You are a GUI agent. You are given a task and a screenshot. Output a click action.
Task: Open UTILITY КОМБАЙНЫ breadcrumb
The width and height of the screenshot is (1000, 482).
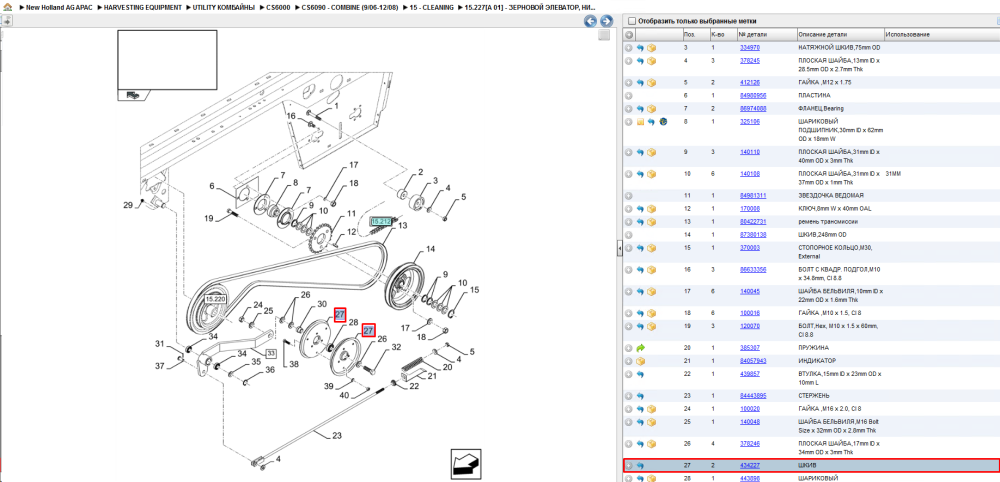[x=224, y=7]
